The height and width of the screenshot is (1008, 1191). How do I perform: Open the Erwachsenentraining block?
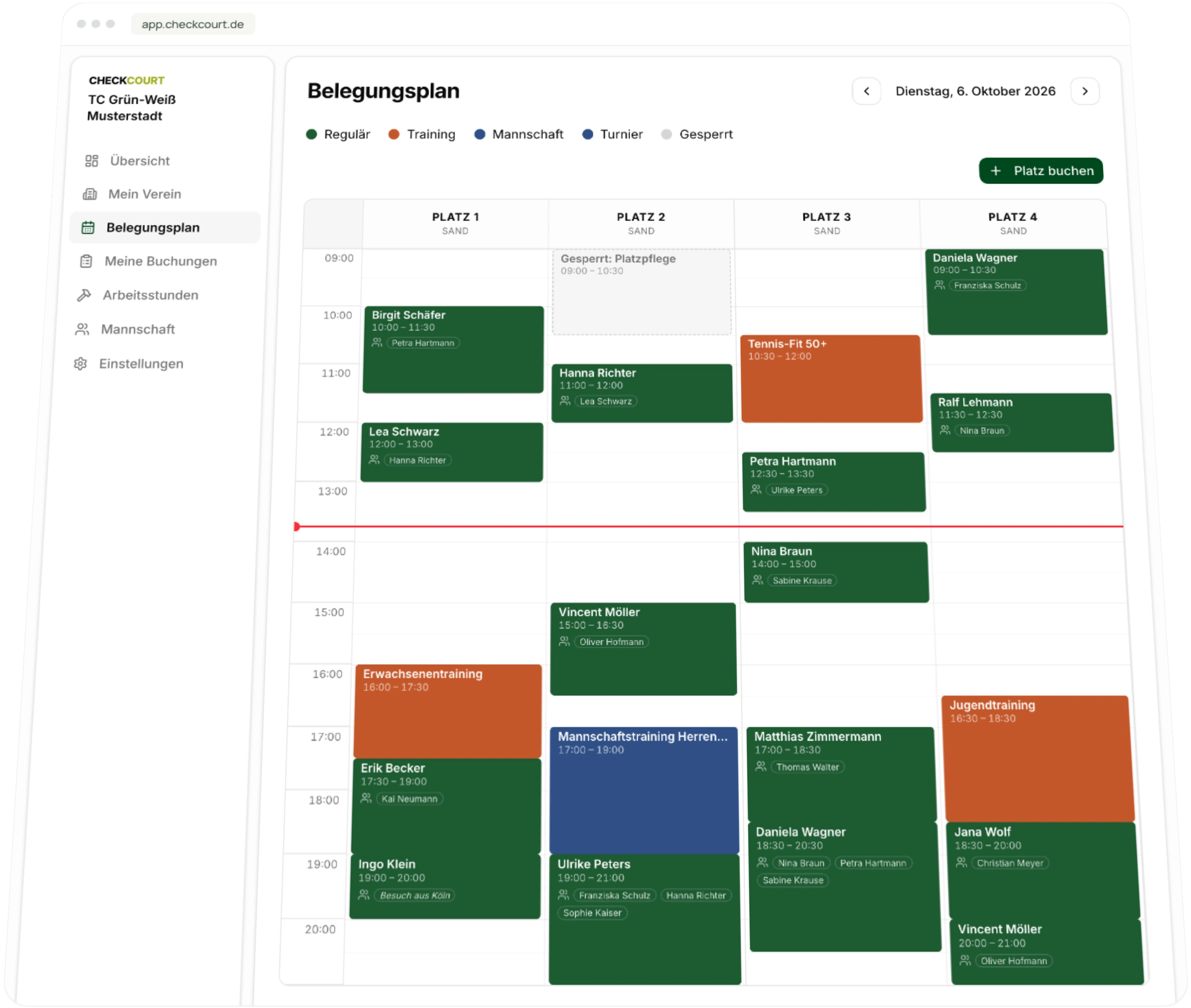pos(448,712)
